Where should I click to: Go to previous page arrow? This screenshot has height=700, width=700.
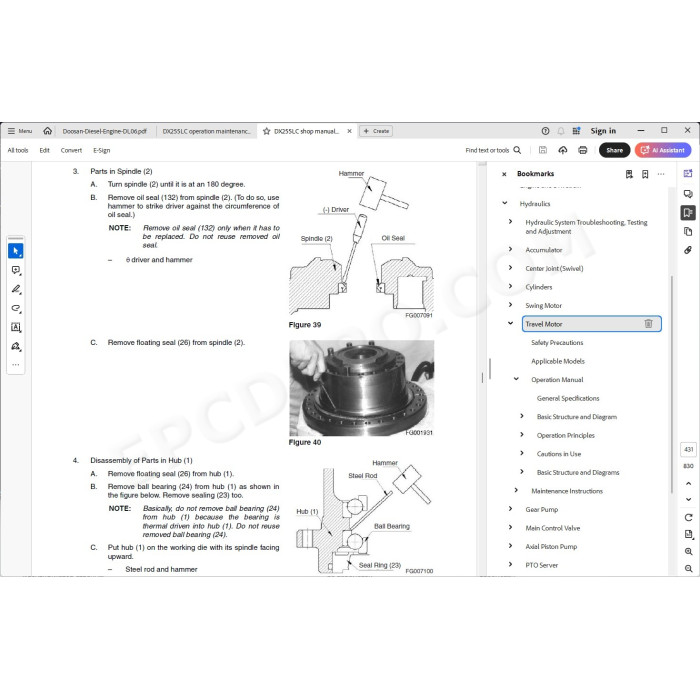tap(688, 483)
